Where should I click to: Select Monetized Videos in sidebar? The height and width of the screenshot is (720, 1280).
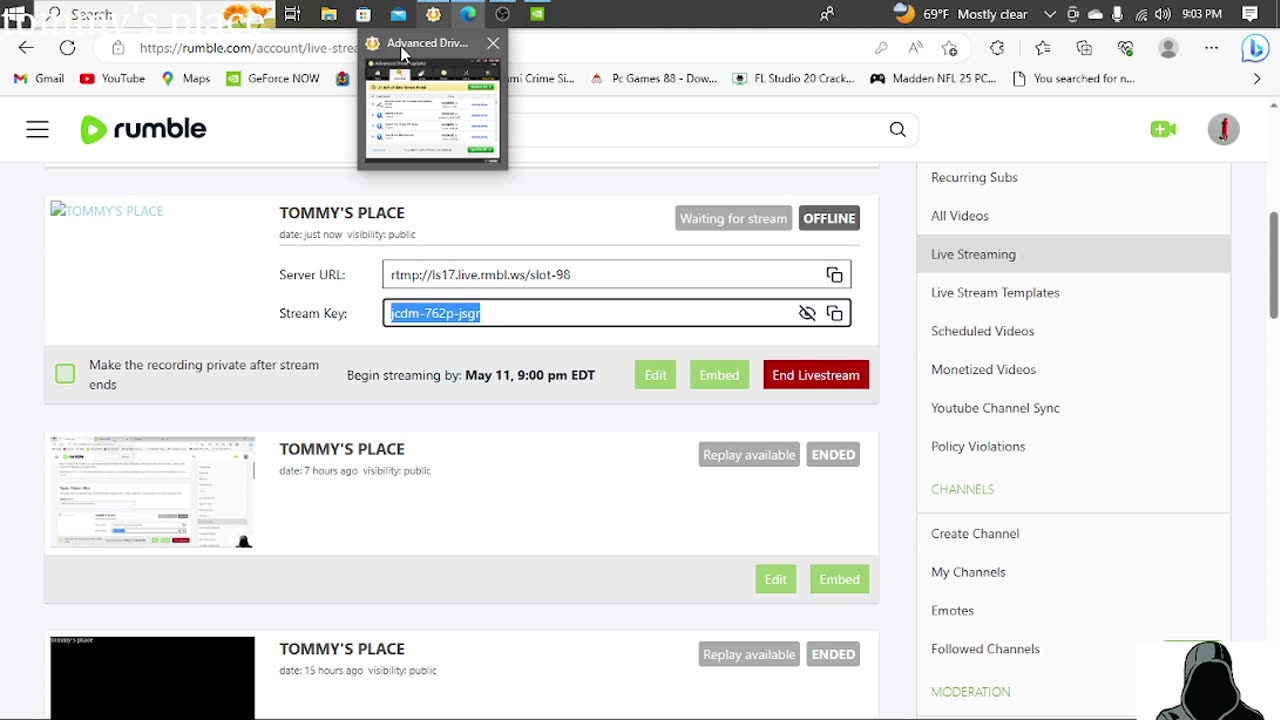(982, 370)
